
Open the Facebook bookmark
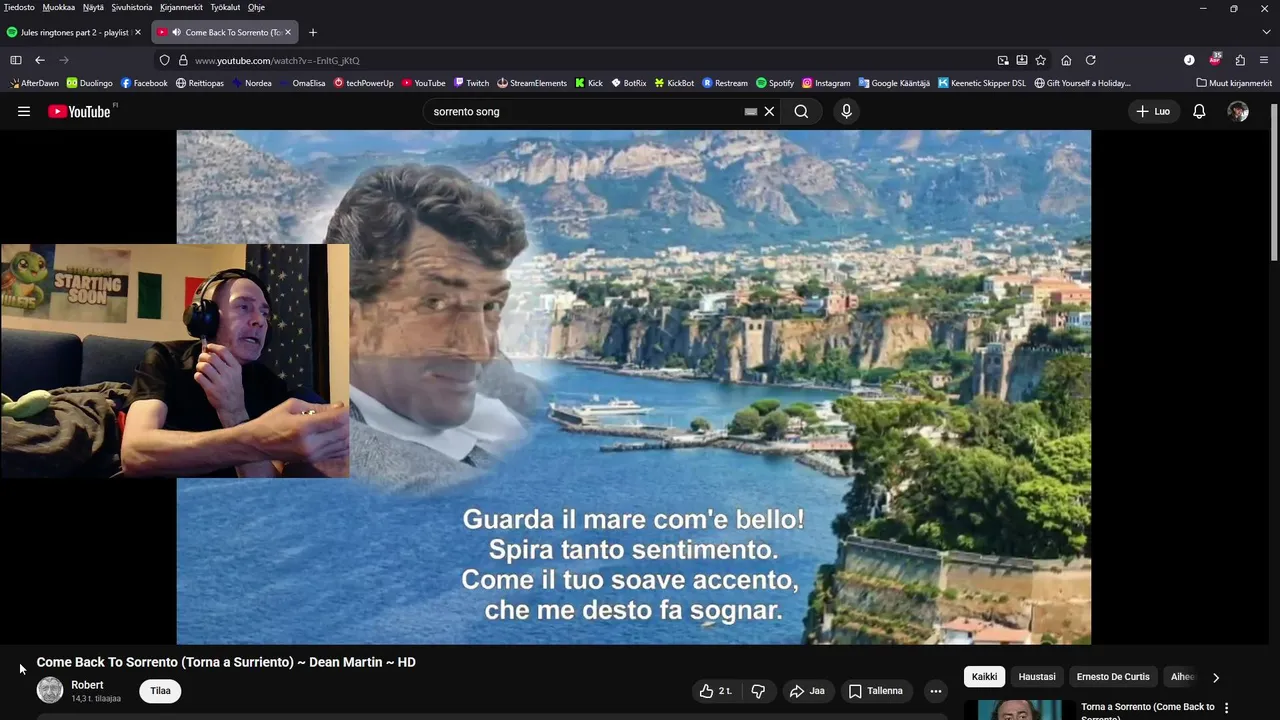(144, 83)
